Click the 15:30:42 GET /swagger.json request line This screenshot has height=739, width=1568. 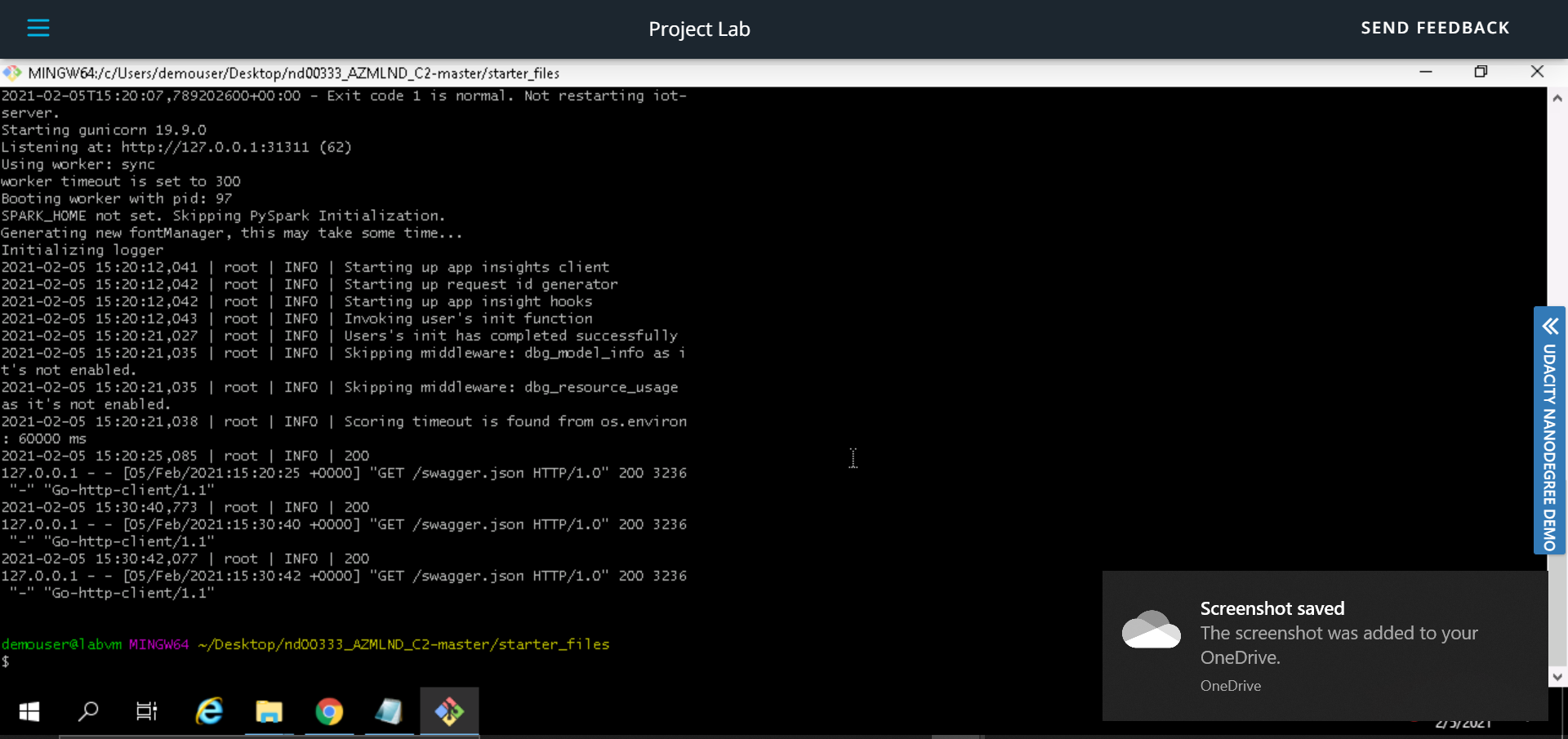tap(344, 584)
